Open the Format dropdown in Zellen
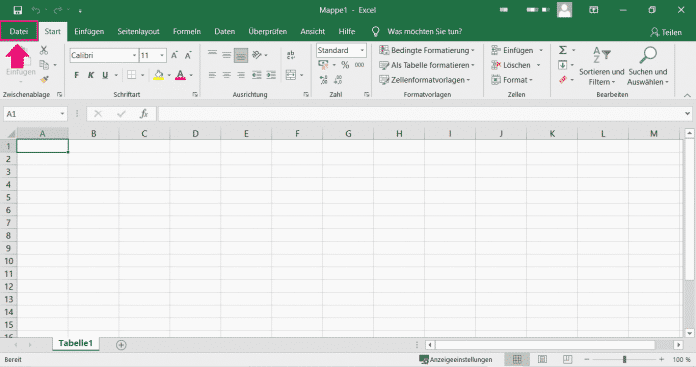Image resolution: width=696 pixels, height=367 pixels. point(512,80)
